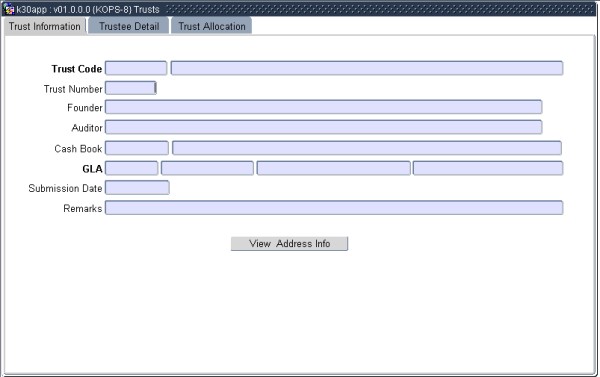This screenshot has height=377, width=600.
Task: Select the Trust Number input field
Action: 130,88
